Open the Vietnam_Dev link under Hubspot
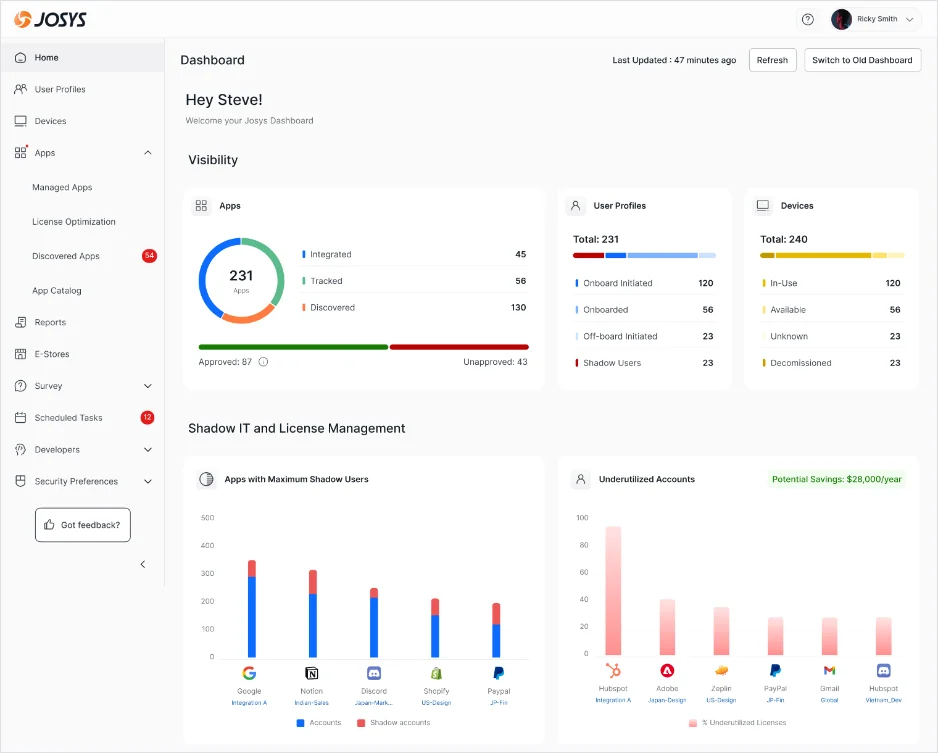The height and width of the screenshot is (753, 938). click(884, 700)
